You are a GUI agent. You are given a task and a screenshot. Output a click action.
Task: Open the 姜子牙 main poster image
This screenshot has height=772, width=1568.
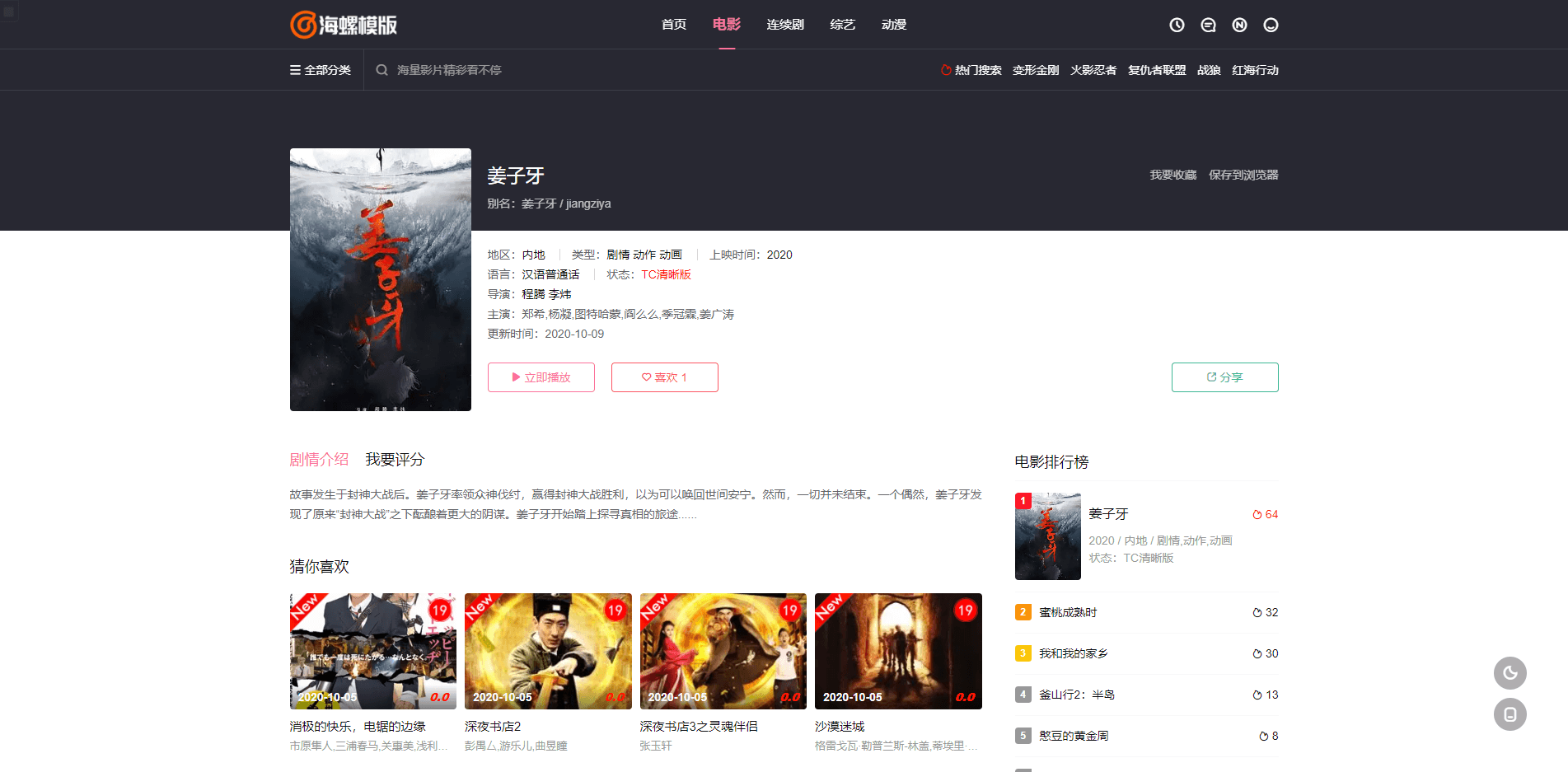pyautogui.click(x=381, y=279)
